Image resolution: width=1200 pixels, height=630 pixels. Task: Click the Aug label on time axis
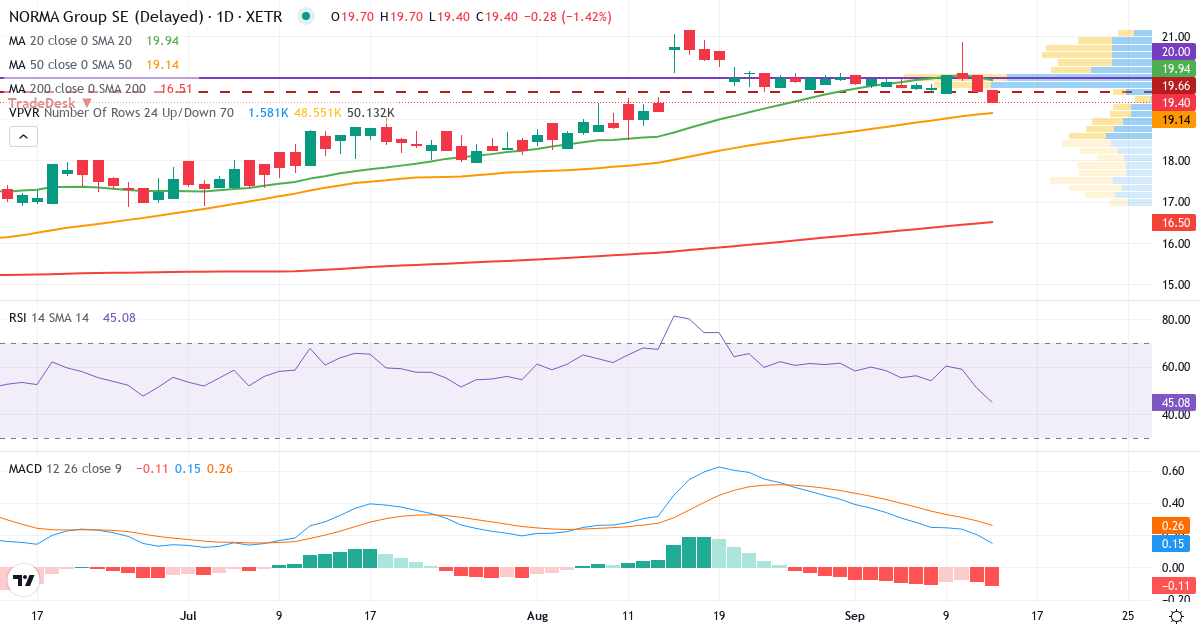click(538, 616)
